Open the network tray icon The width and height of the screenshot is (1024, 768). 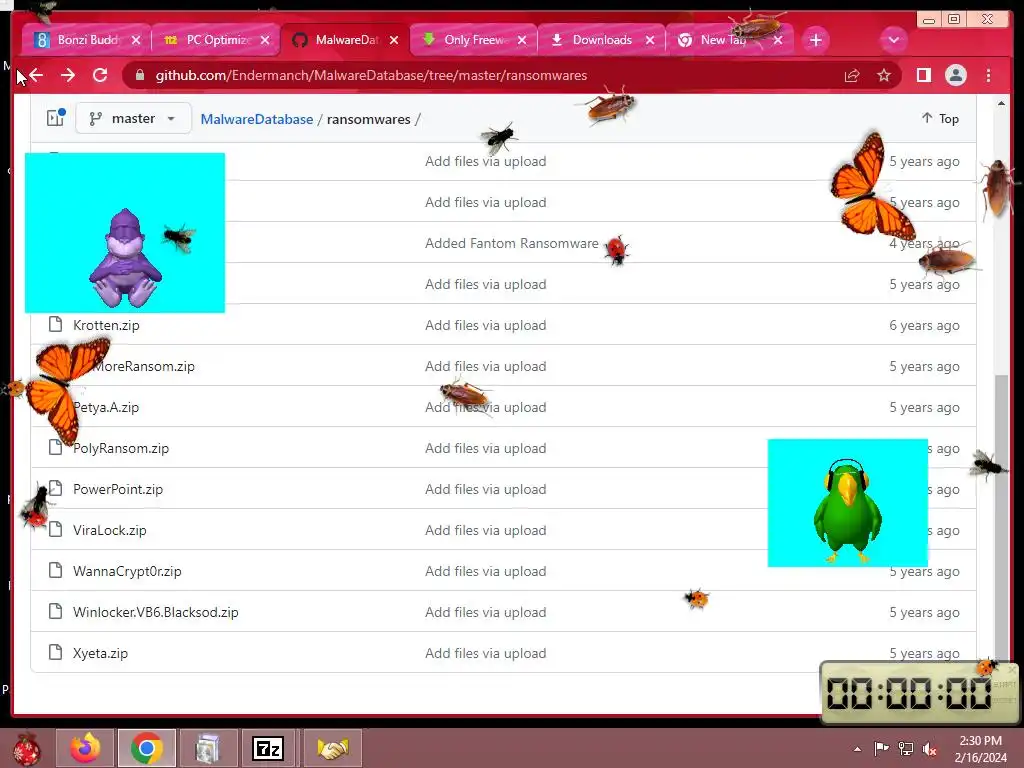tap(905, 749)
